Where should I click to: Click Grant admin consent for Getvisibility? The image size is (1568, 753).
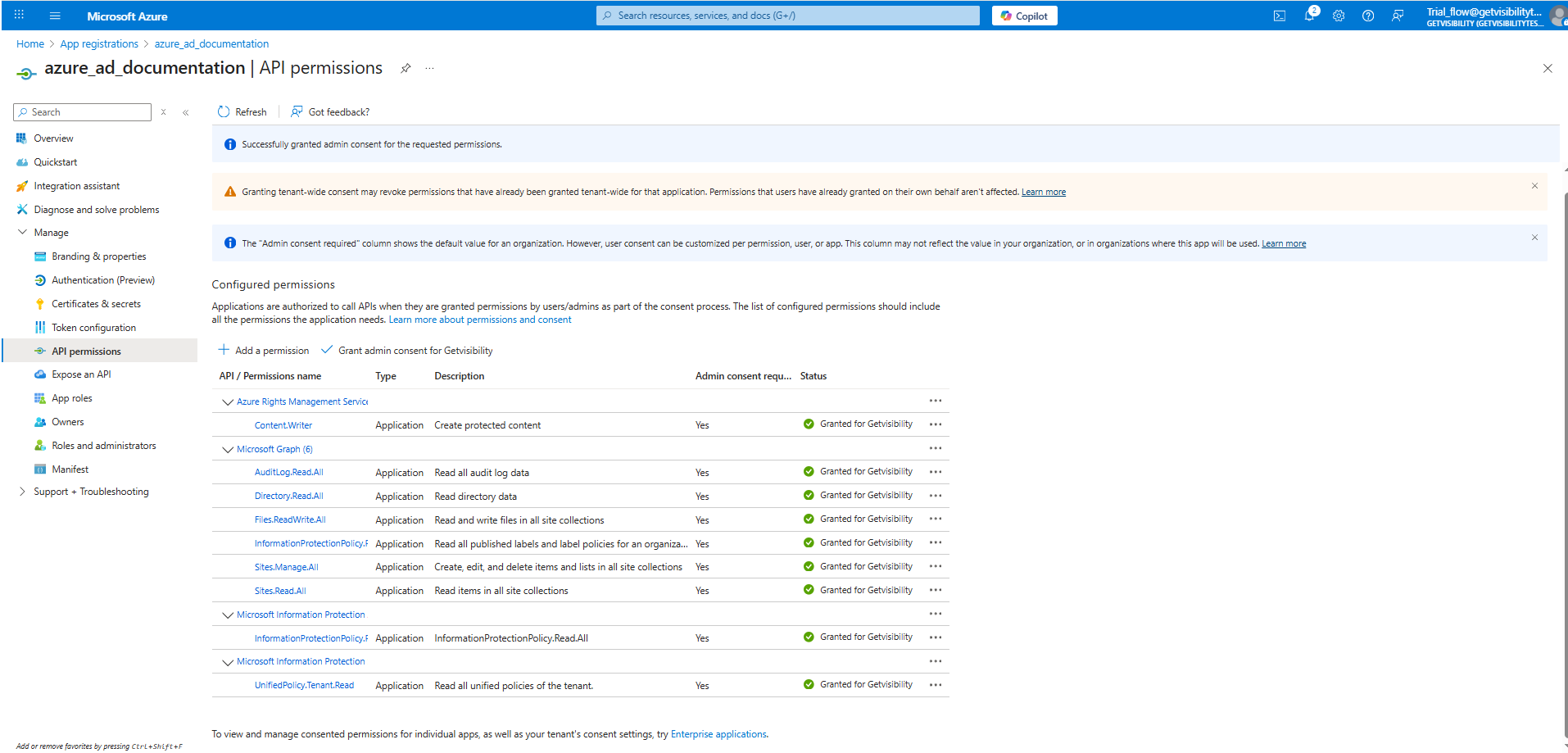click(407, 351)
